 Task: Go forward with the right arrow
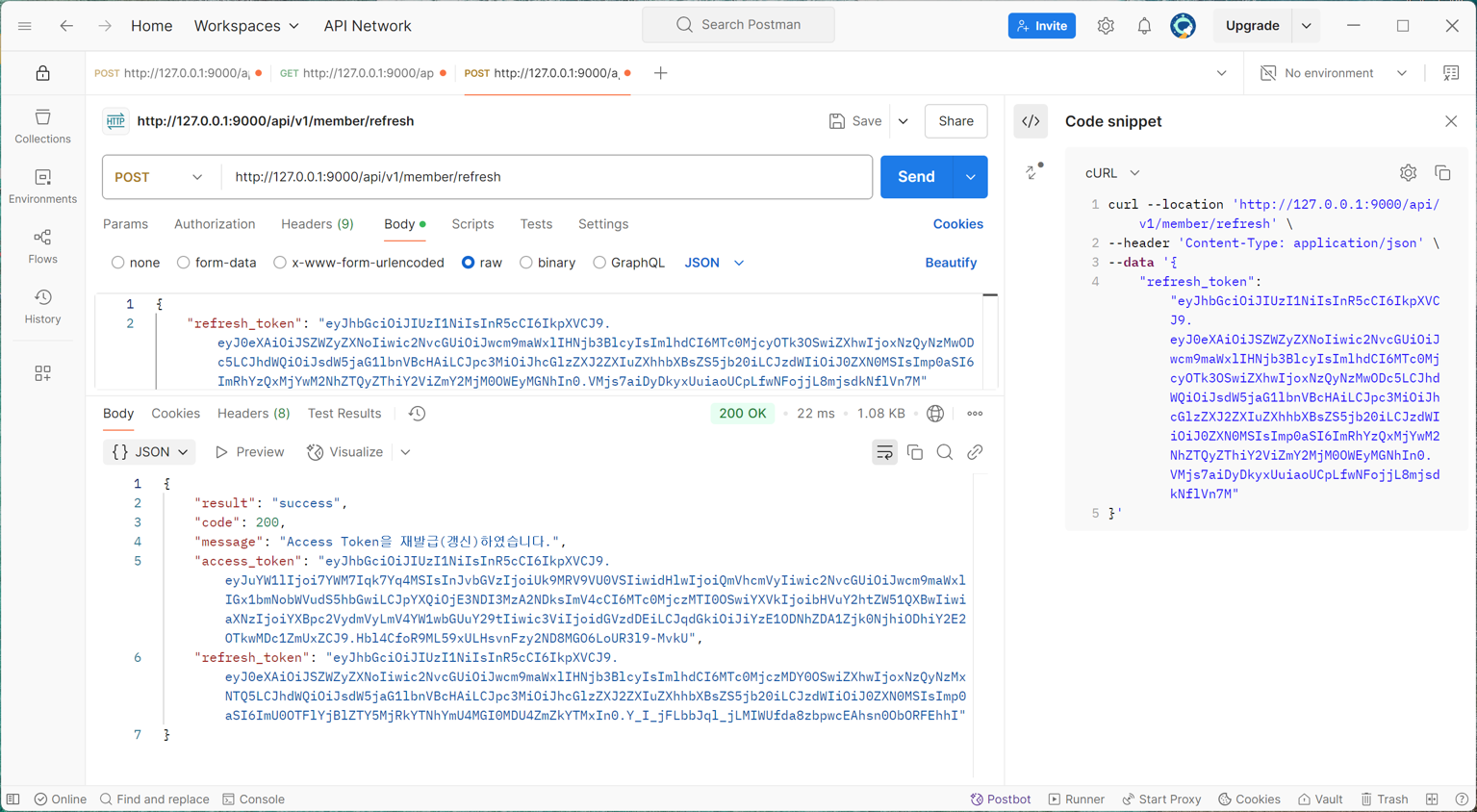[105, 26]
